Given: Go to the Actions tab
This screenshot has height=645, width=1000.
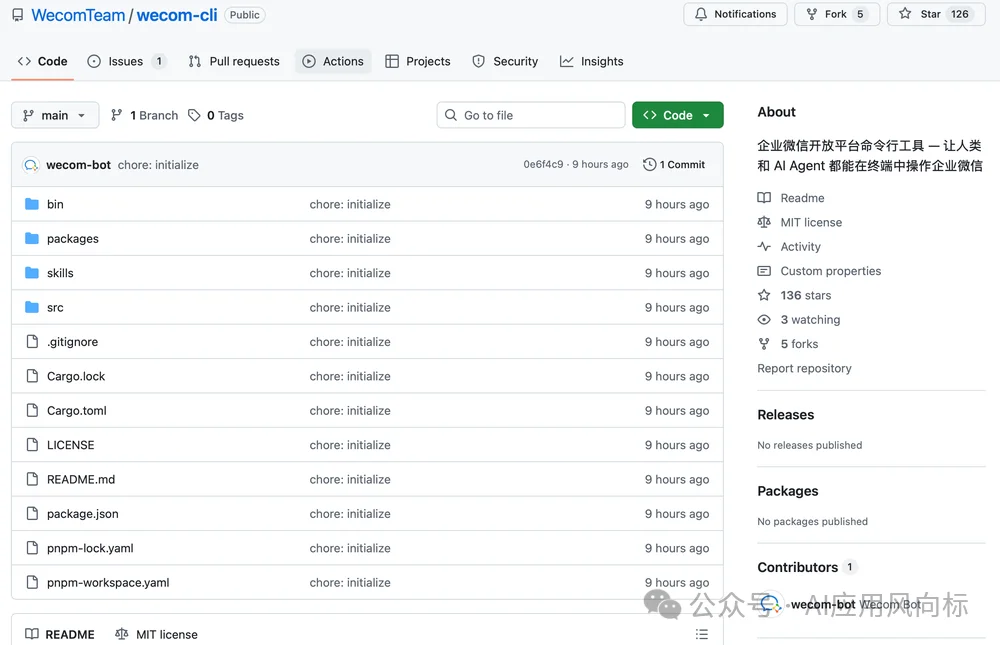Looking at the screenshot, I should (x=333, y=61).
